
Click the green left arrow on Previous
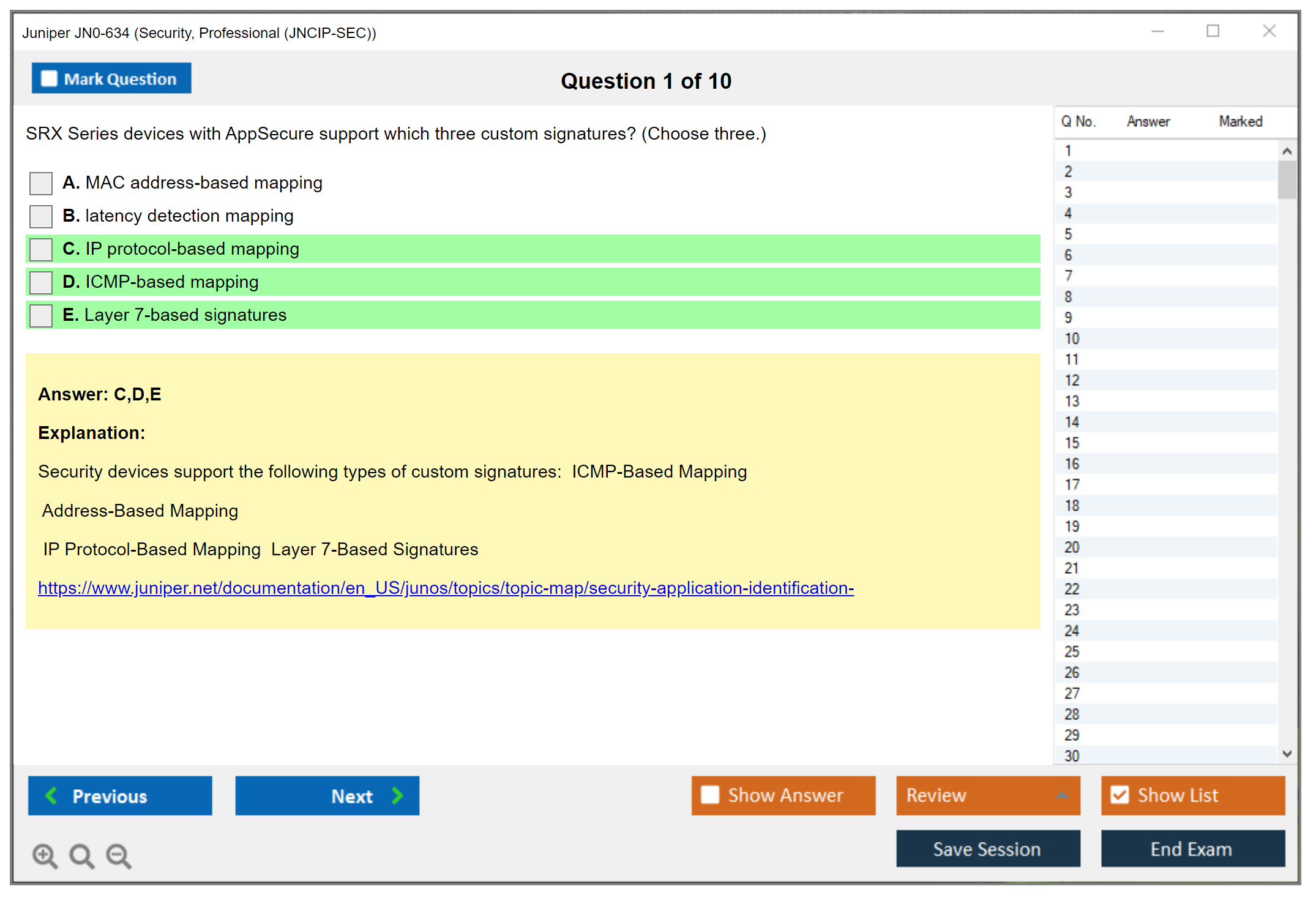(x=51, y=795)
